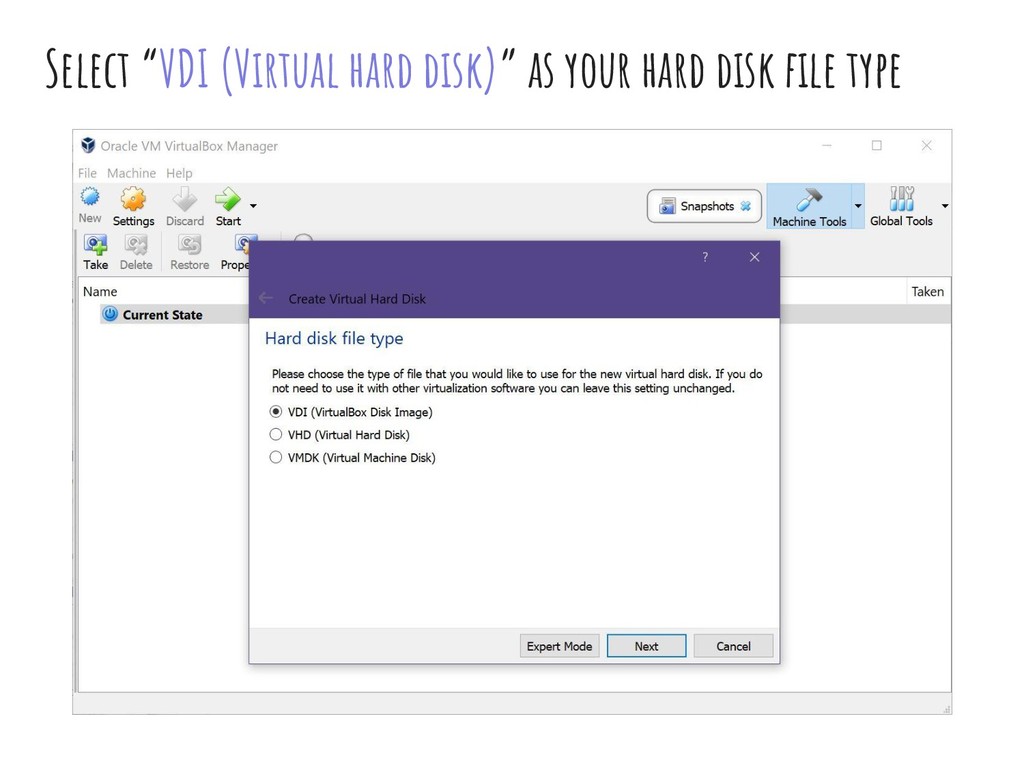Open the Settings toolbar icon
Screen dimensions: 1024x768
(x=133, y=199)
